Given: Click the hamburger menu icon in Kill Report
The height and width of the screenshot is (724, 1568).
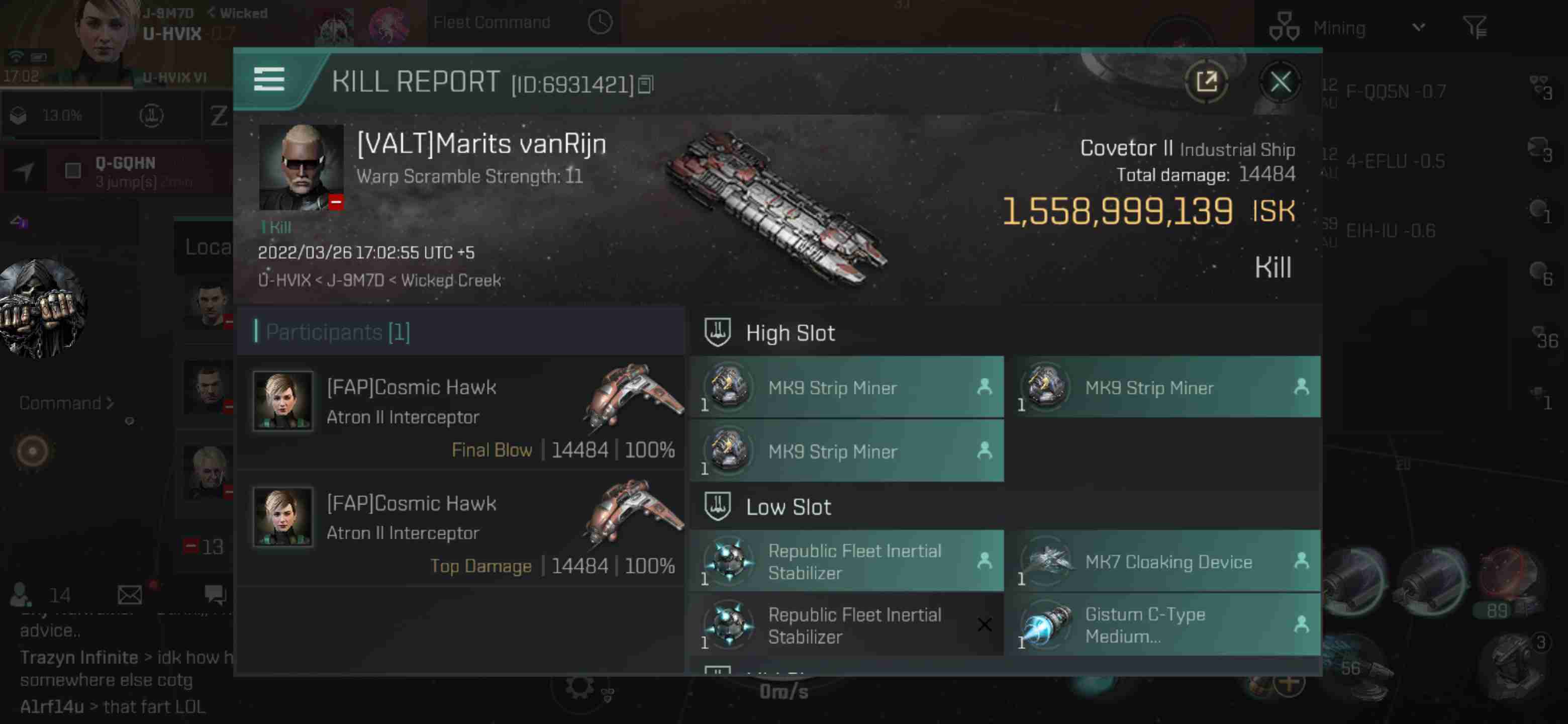Looking at the screenshot, I should 268,81.
